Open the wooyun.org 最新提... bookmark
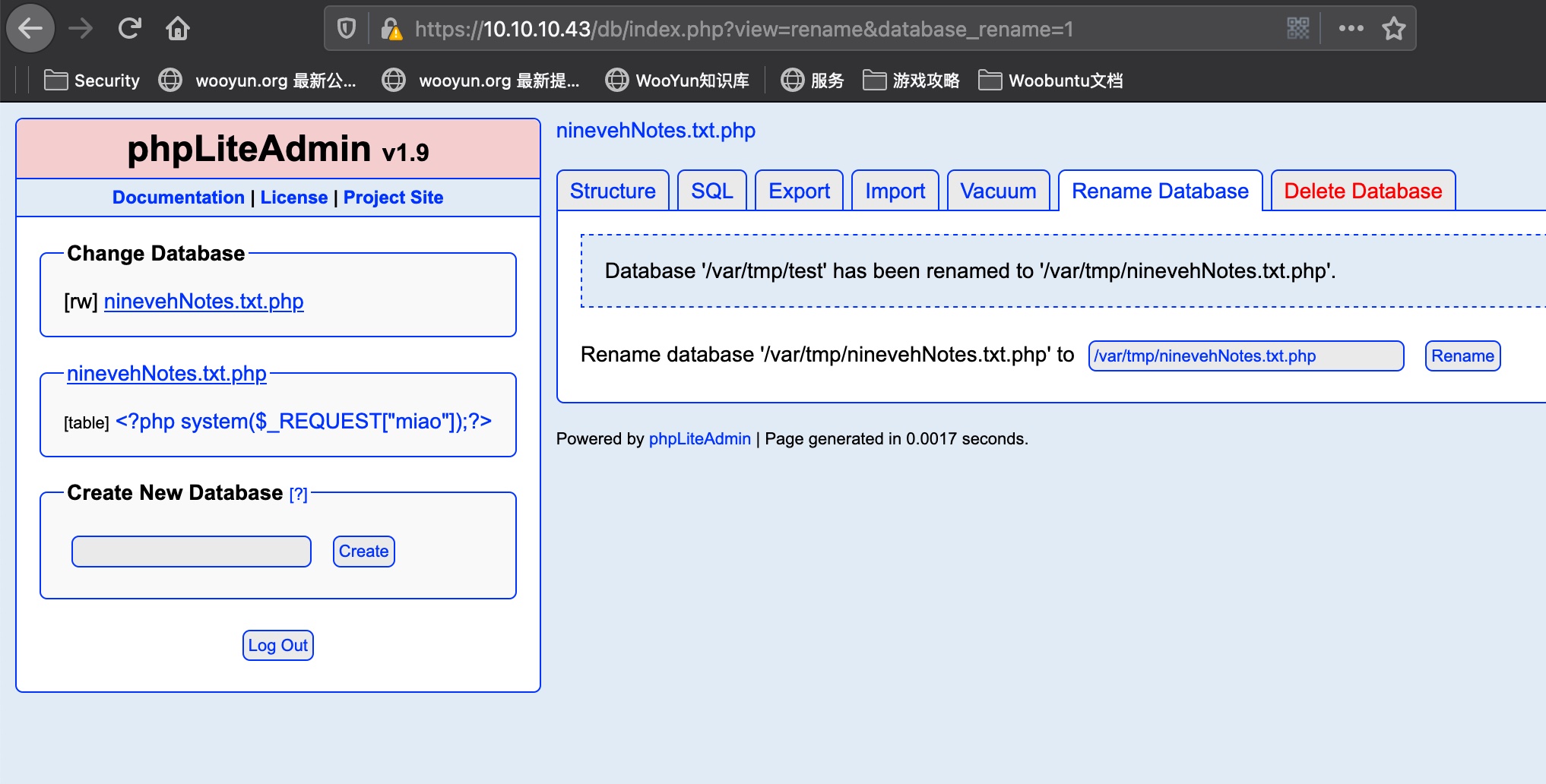The image size is (1546, 784). coord(480,81)
